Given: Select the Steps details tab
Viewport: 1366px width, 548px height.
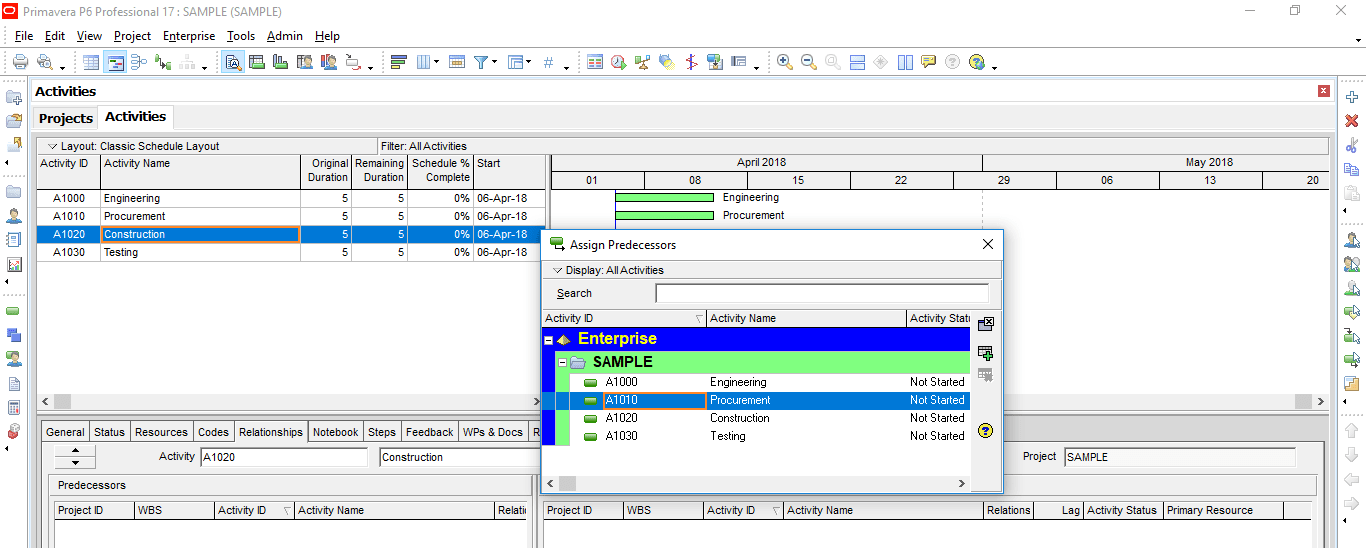Looking at the screenshot, I should coord(382,432).
